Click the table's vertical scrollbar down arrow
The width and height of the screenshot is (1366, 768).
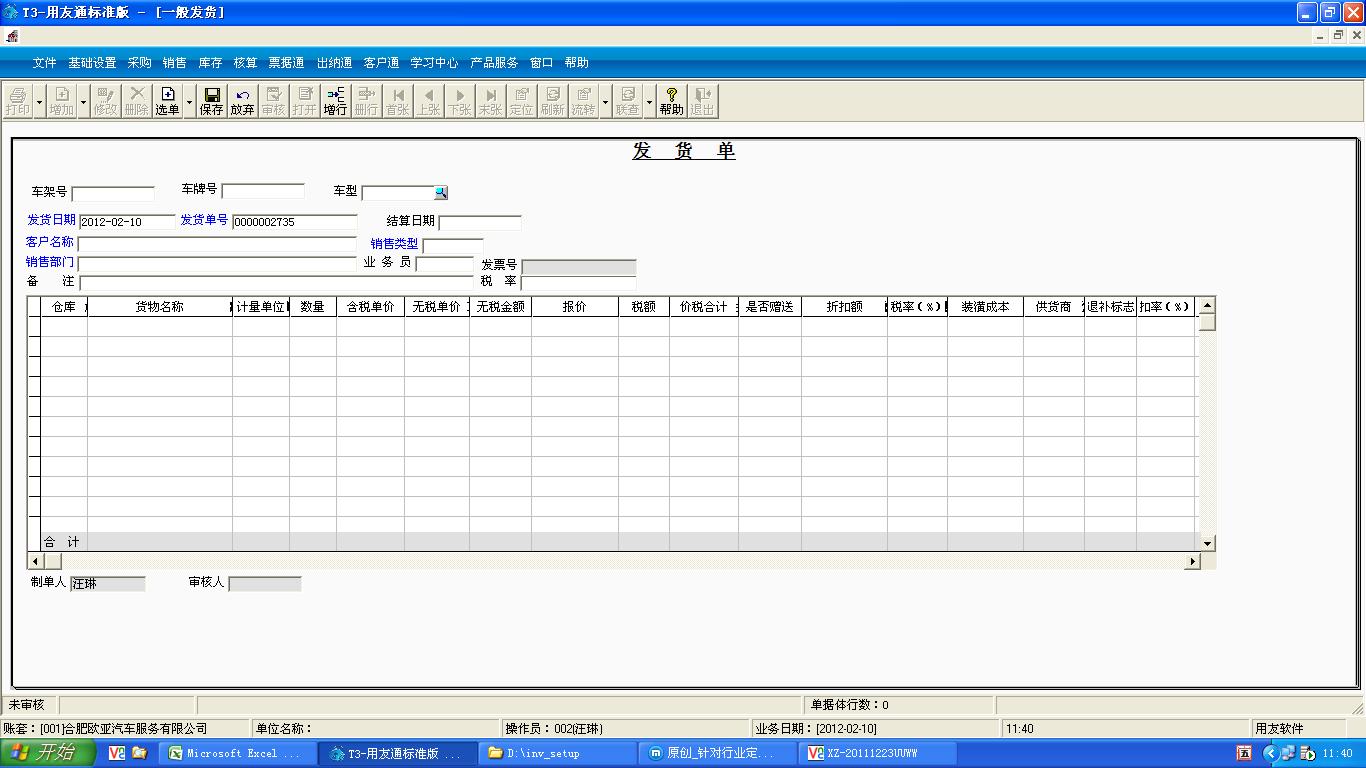click(1207, 543)
